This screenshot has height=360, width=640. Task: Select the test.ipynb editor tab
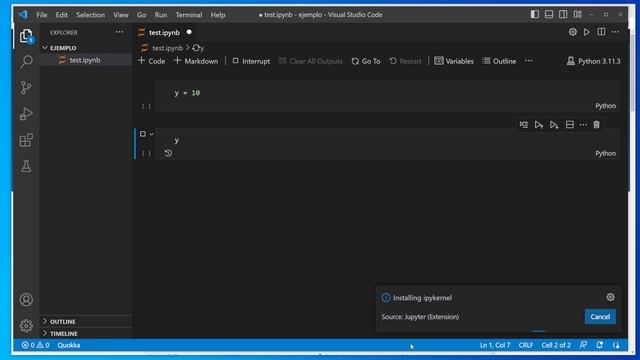click(165, 32)
